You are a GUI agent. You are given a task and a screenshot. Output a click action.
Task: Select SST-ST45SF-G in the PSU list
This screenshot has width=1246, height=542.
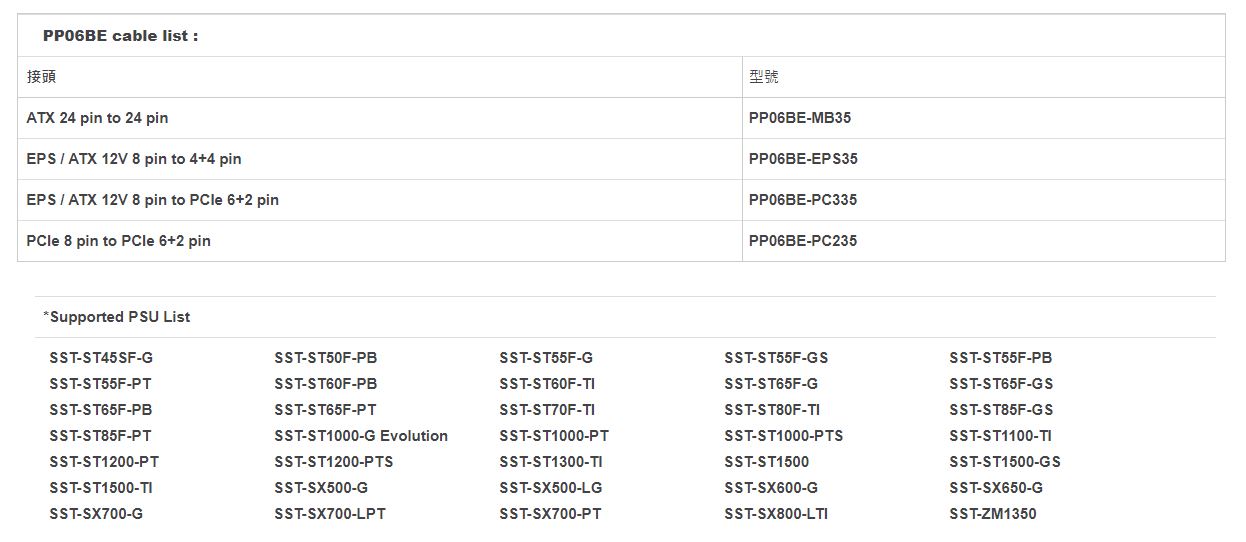click(101, 358)
